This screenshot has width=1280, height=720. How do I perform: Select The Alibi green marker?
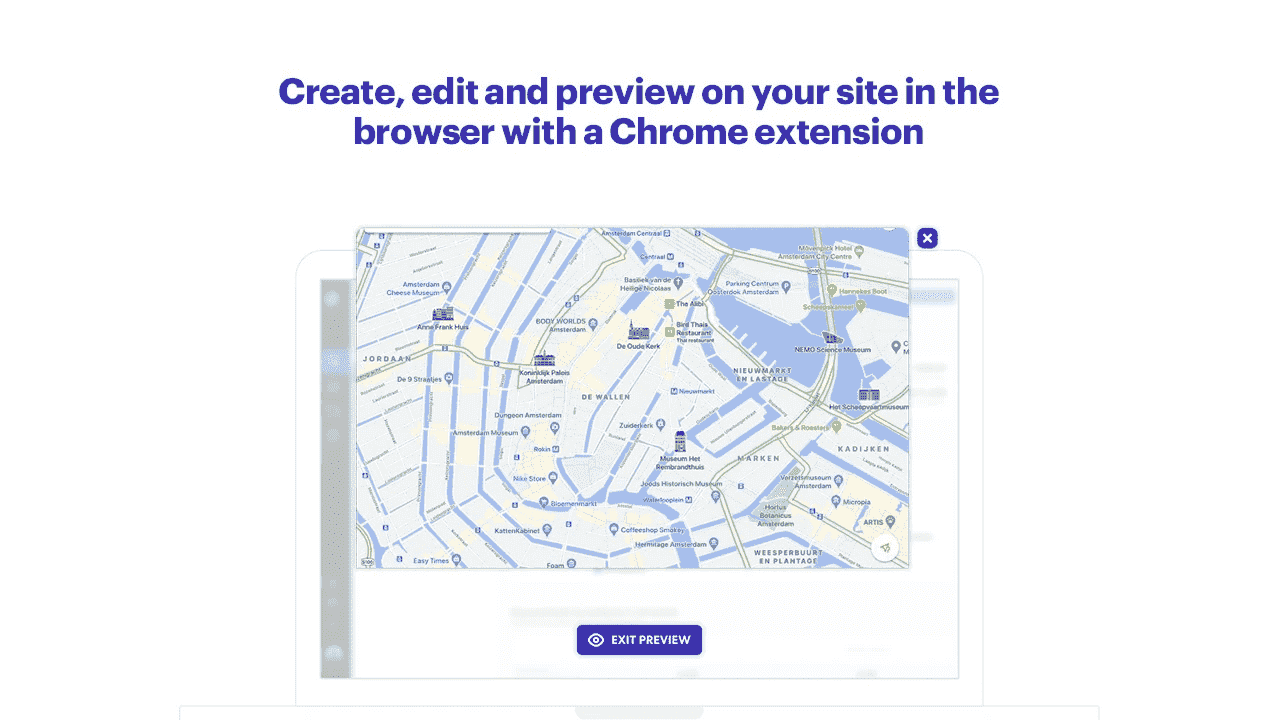669,303
